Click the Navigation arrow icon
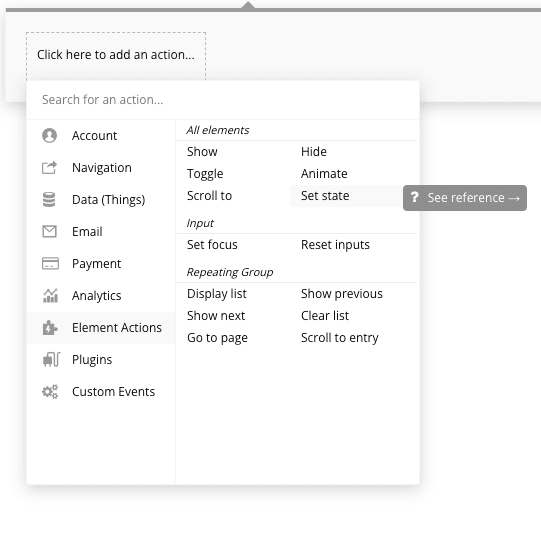541x533 pixels. [x=49, y=168]
